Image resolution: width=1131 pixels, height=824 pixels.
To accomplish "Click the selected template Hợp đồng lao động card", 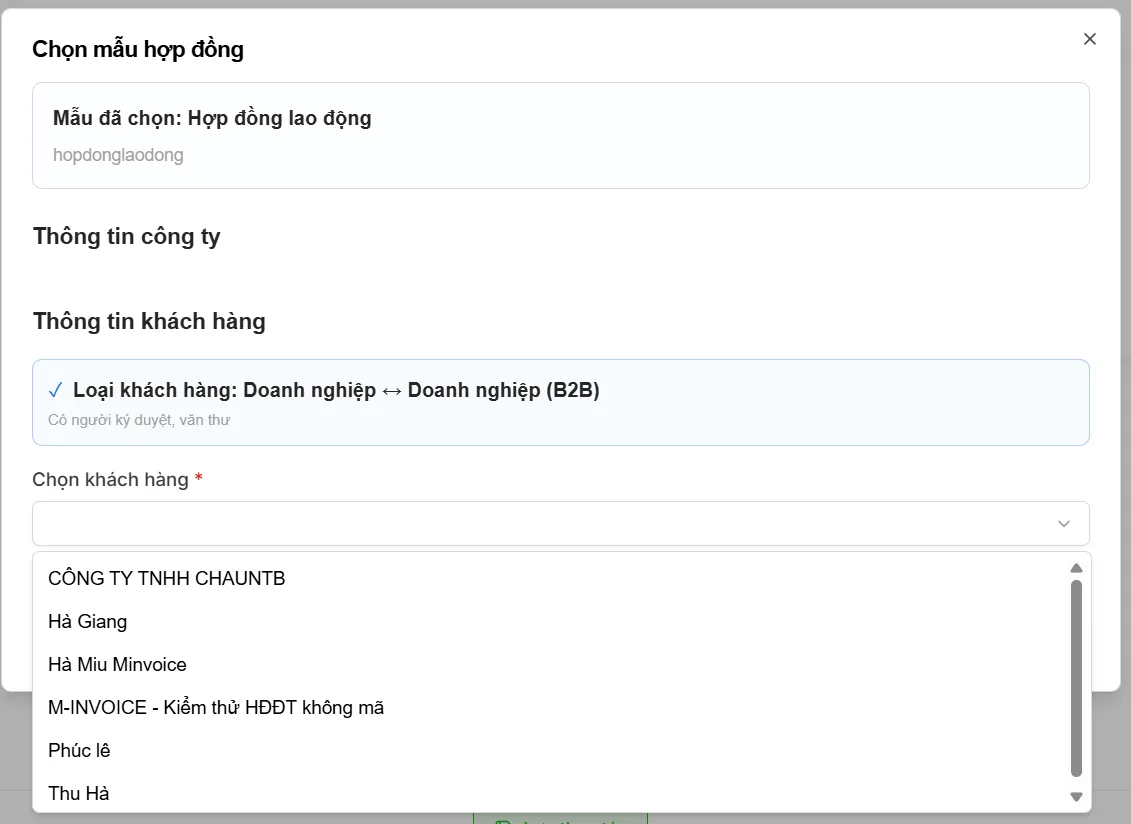I will point(560,135).
